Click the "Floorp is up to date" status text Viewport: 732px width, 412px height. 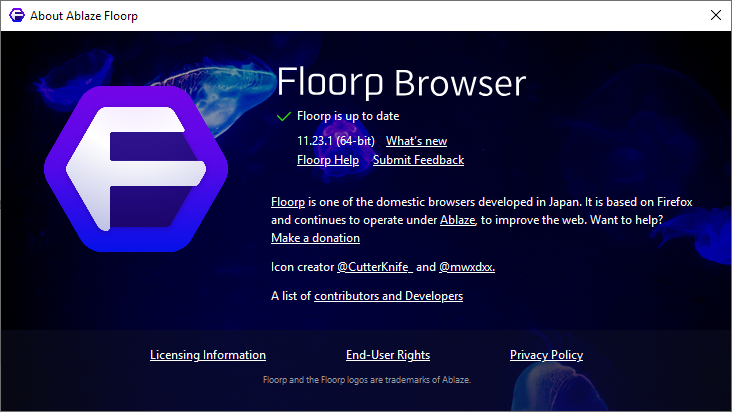(348, 116)
